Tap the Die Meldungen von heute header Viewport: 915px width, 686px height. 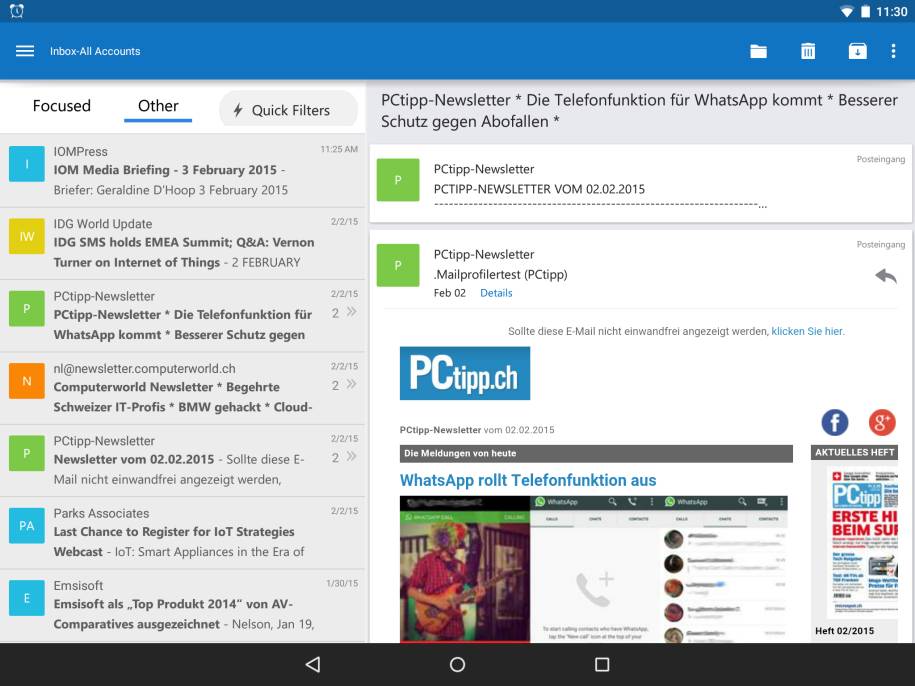pos(596,453)
